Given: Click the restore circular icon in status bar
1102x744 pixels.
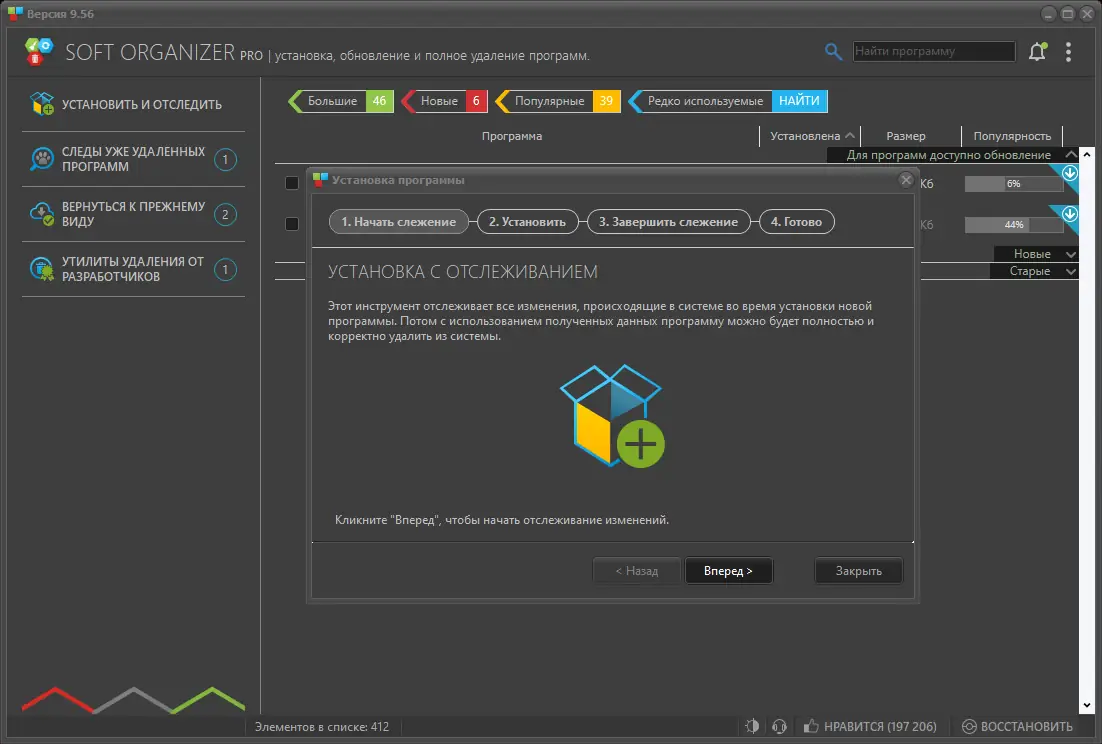Looking at the screenshot, I should (969, 726).
